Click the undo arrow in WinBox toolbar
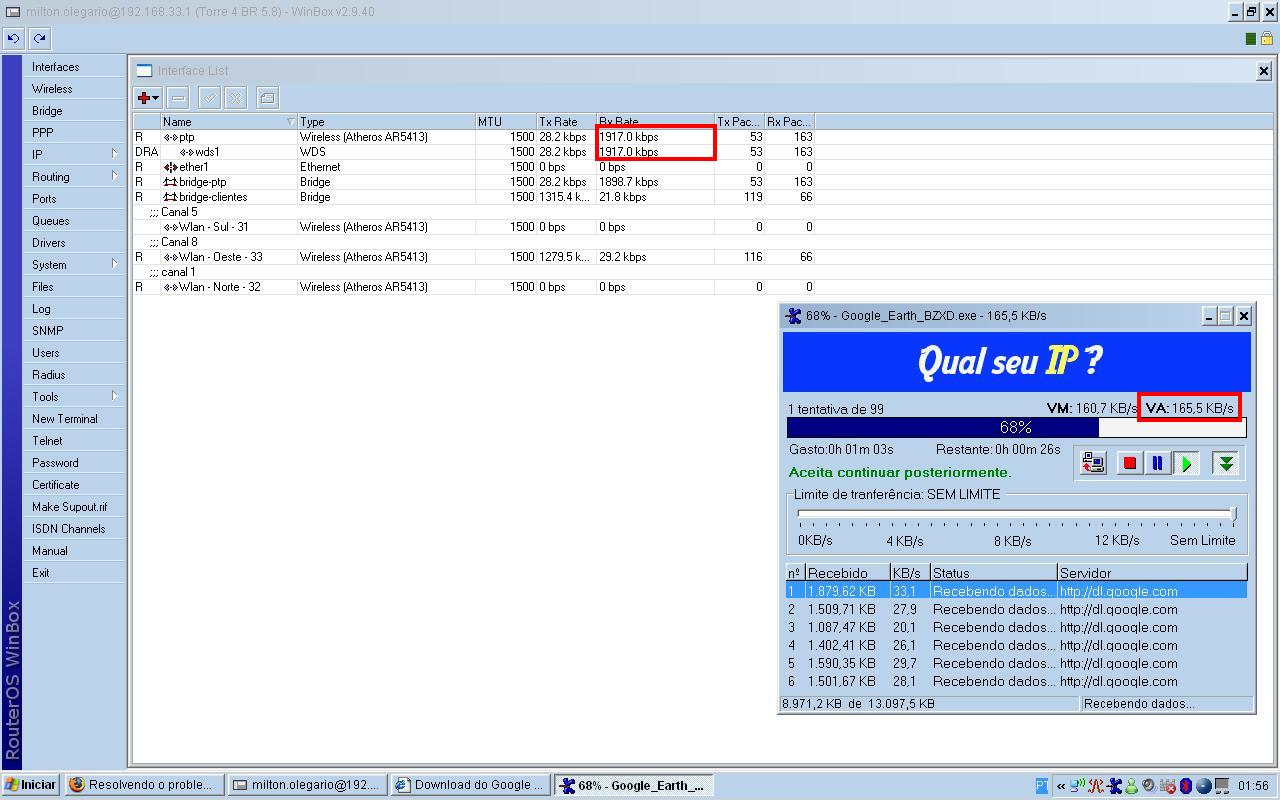 (x=13, y=38)
